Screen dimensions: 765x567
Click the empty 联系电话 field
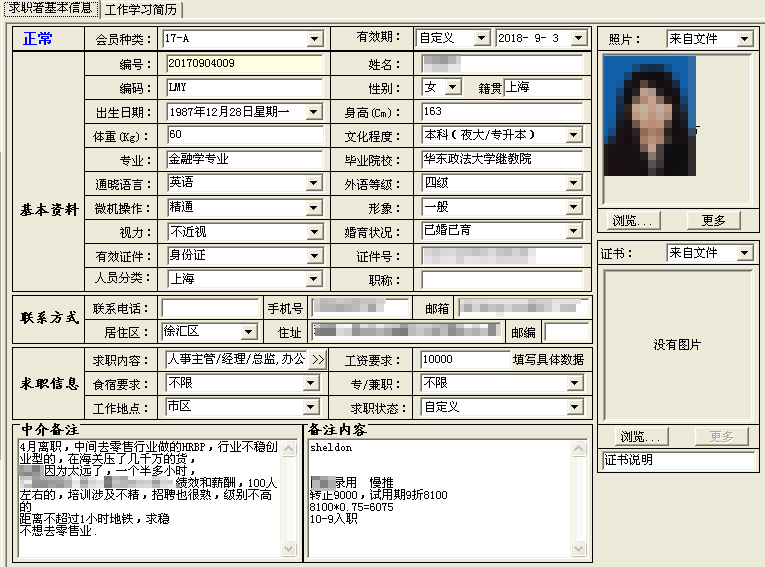click(x=210, y=308)
